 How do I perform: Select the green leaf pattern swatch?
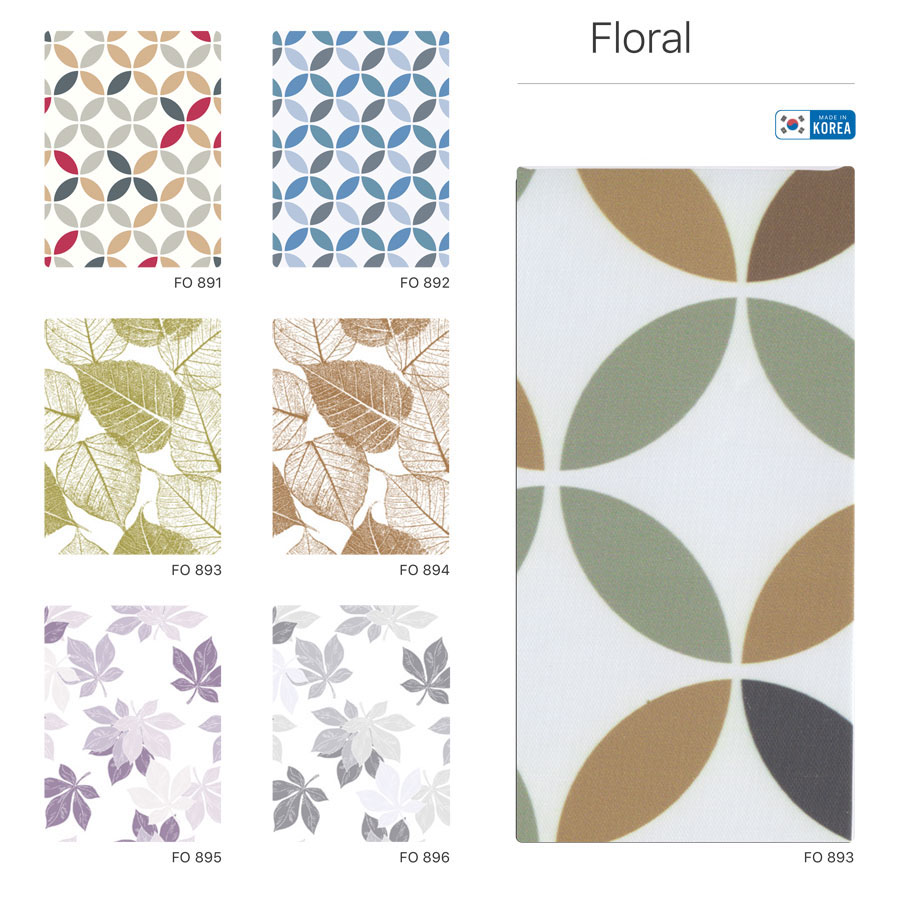[133, 436]
